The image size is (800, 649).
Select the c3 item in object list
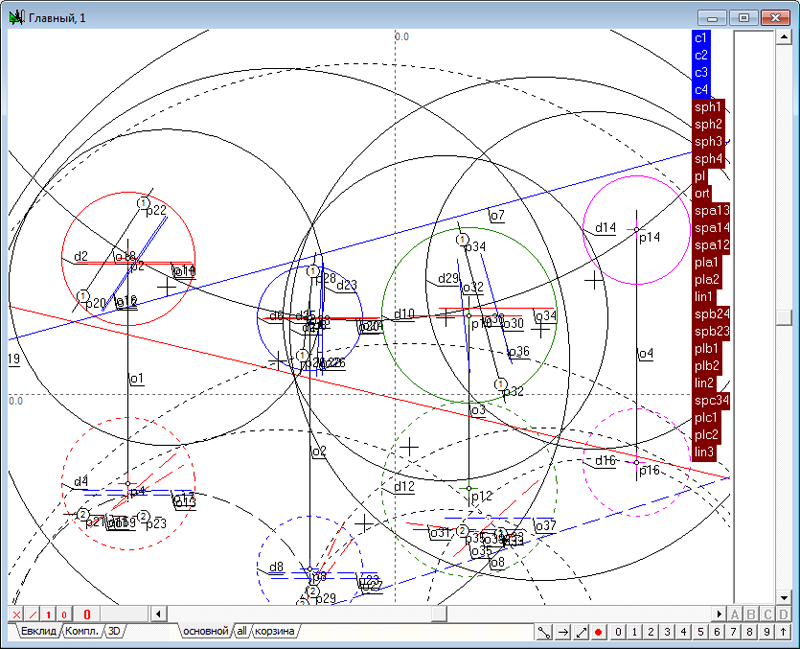[701, 72]
